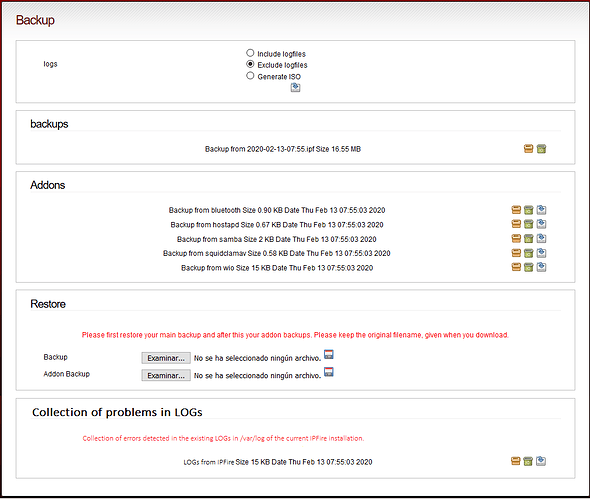Download the LOGs from IPFire collection

point(515,461)
